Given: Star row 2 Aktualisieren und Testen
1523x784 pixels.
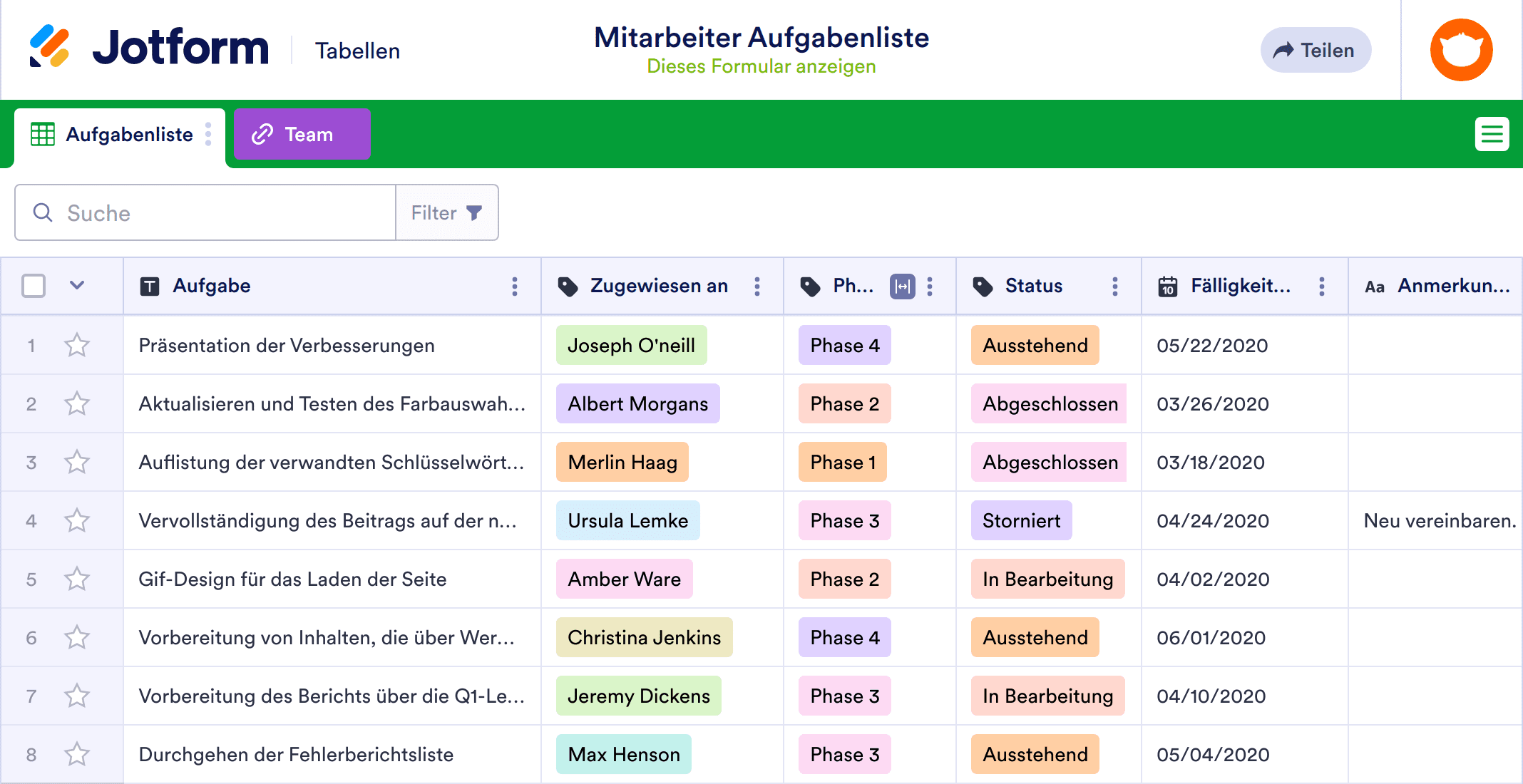Looking at the screenshot, I should (77, 404).
